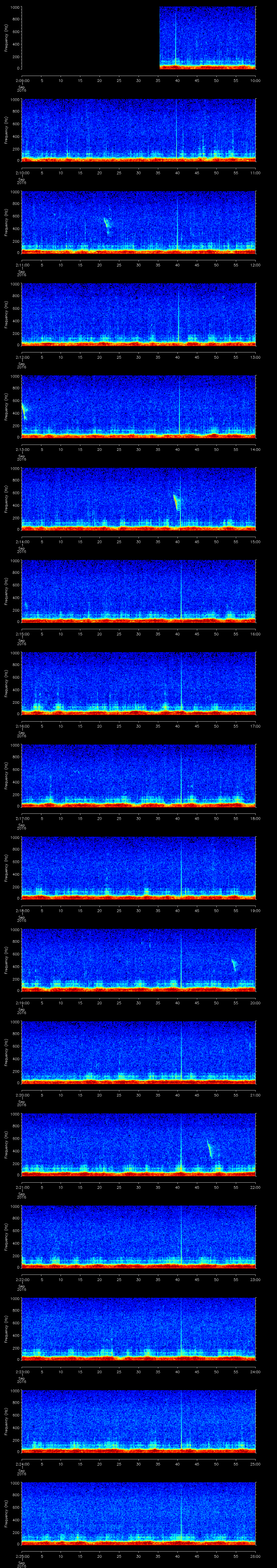Click the 2:17:00 time axis label
The image size is (277, 1568).
point(22,819)
